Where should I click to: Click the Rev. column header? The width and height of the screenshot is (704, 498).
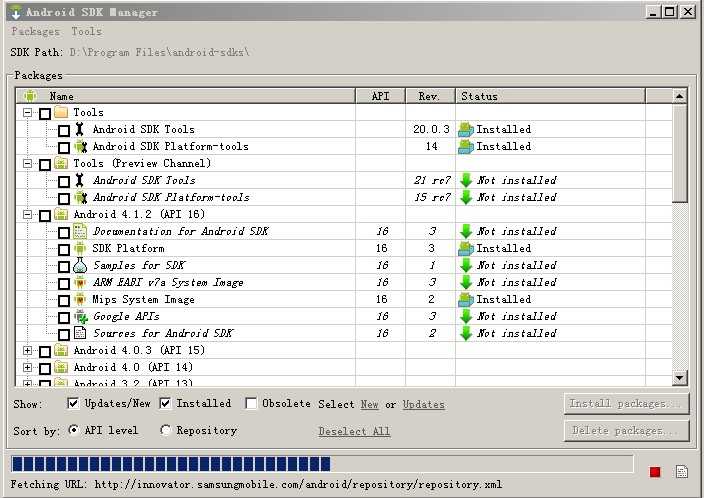tap(431, 96)
